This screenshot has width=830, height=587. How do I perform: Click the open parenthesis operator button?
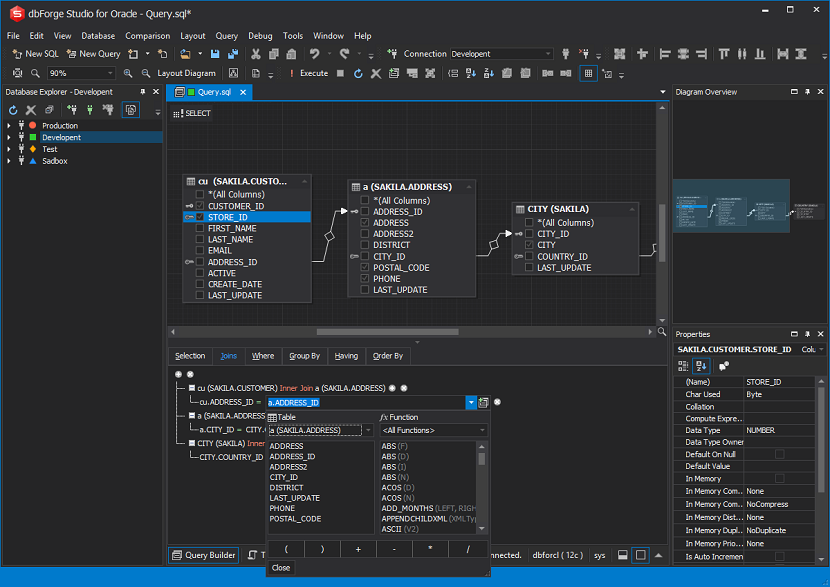pos(286,549)
